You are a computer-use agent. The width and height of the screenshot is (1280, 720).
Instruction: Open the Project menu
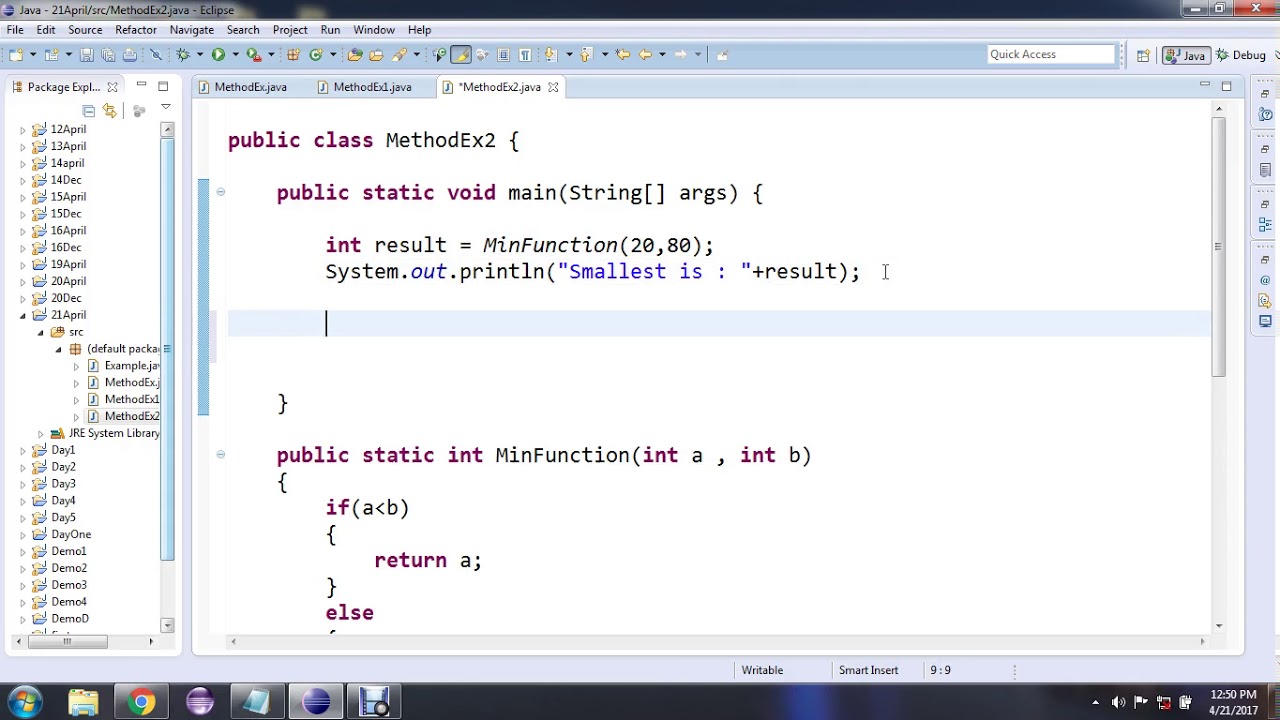coord(290,30)
